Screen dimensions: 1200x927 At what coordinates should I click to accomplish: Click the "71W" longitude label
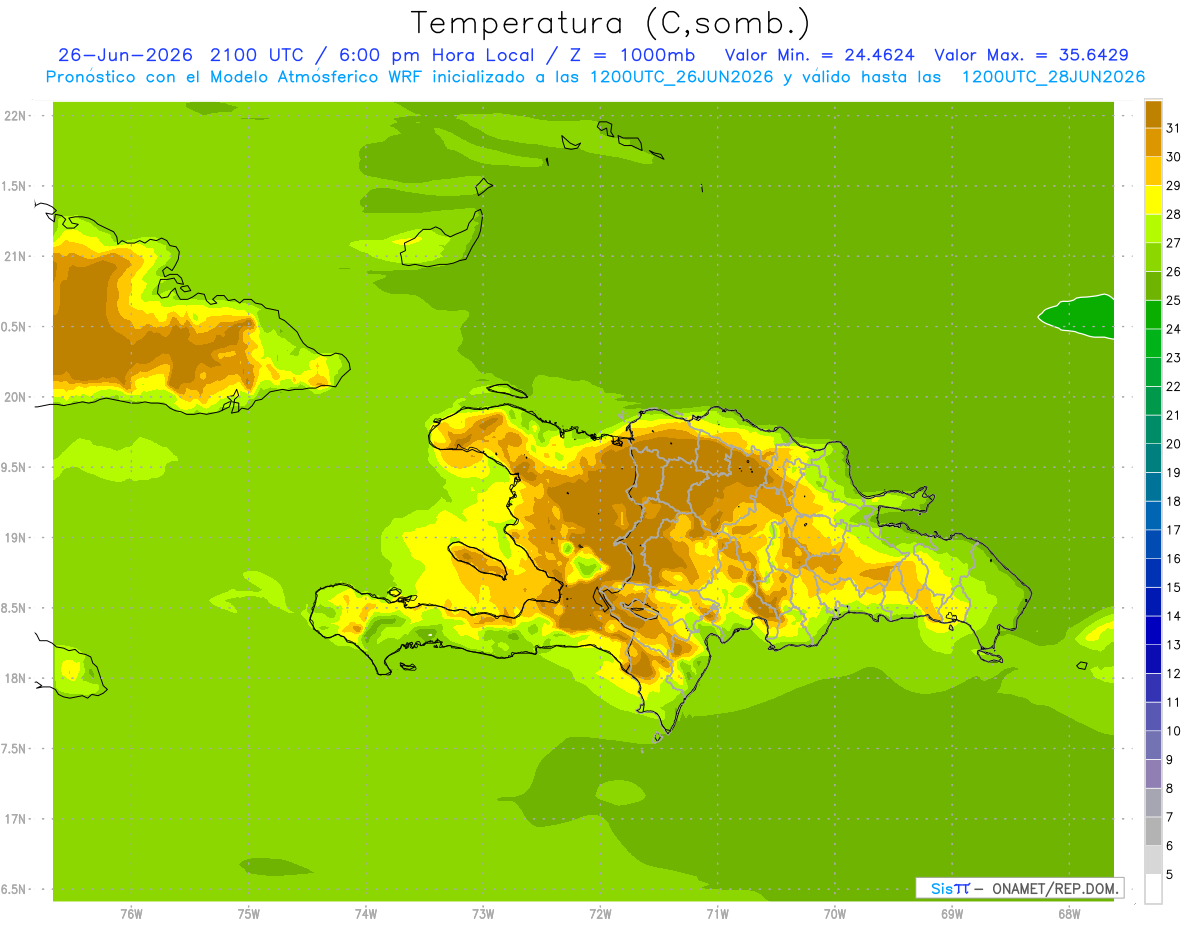tap(717, 914)
